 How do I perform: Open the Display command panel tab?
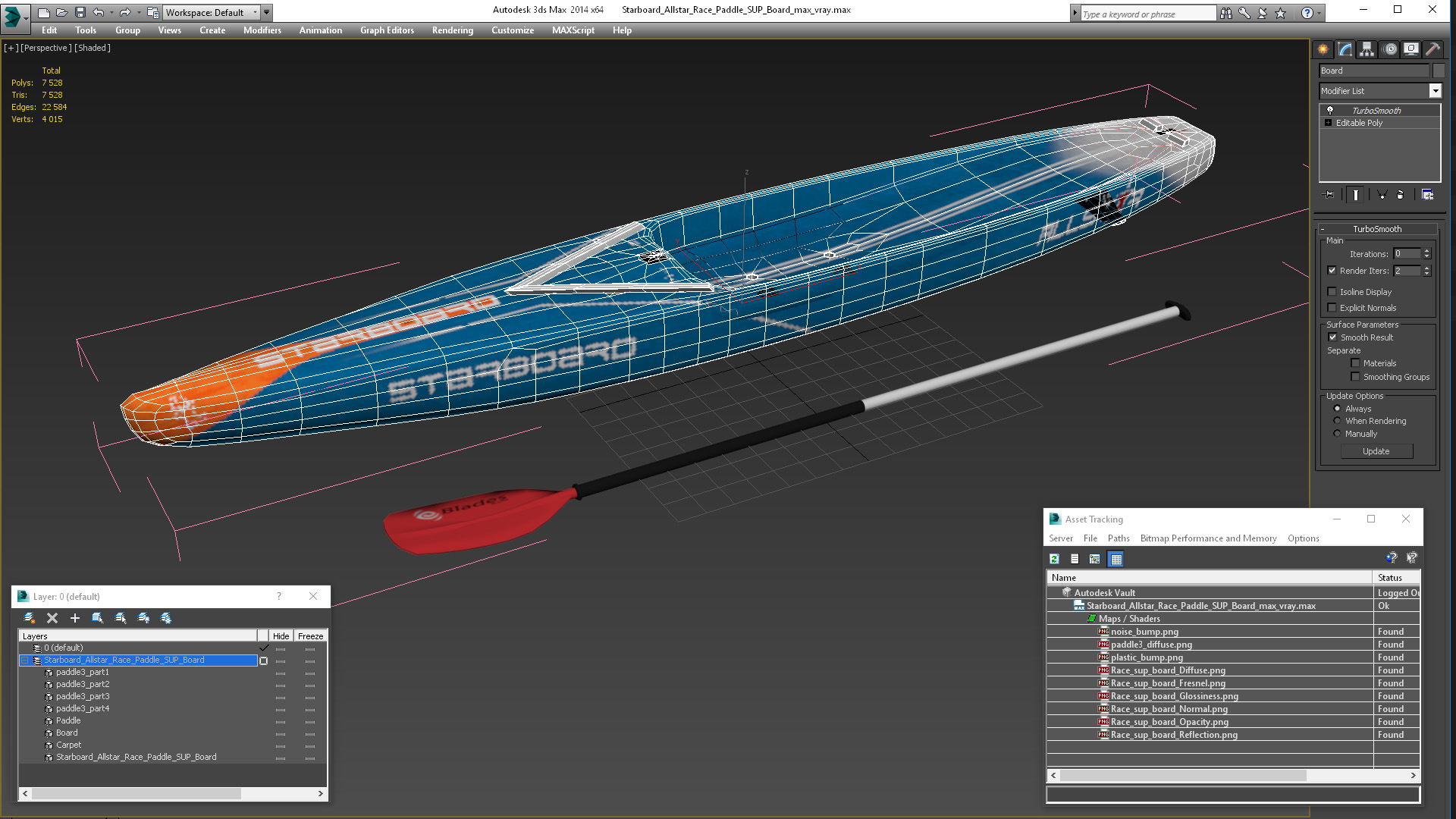point(1410,49)
